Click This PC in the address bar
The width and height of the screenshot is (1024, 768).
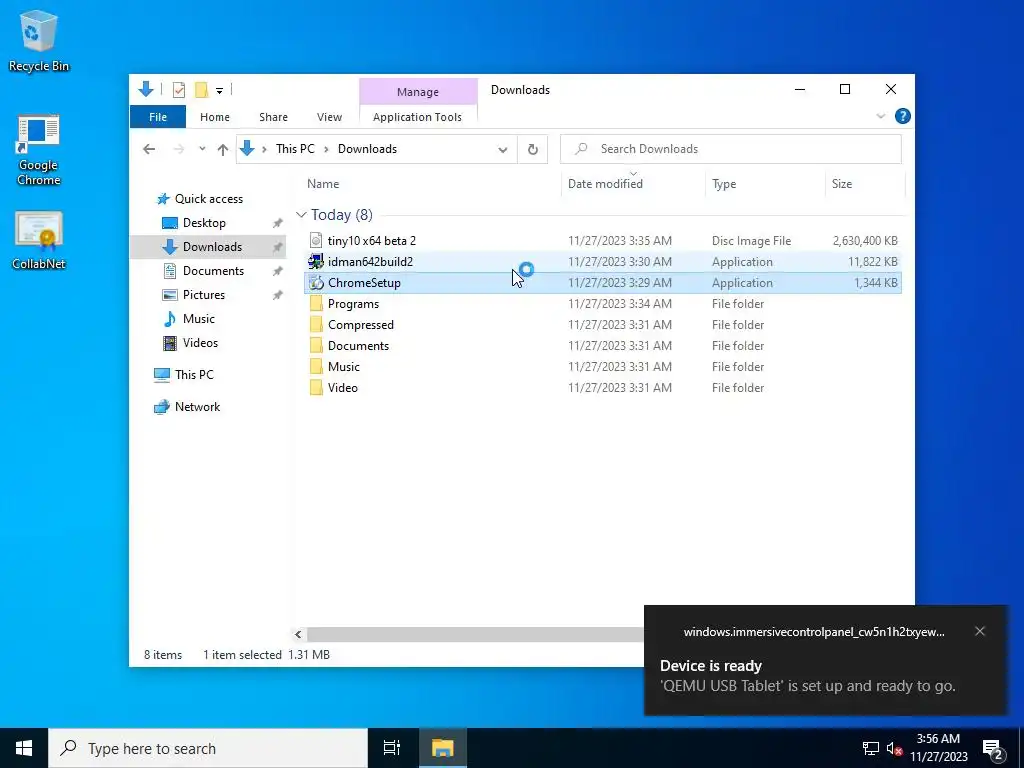point(295,149)
